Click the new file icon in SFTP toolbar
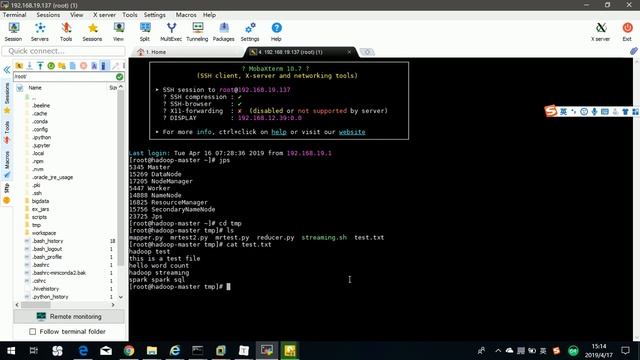This screenshot has height=360, width=640. click(73, 66)
